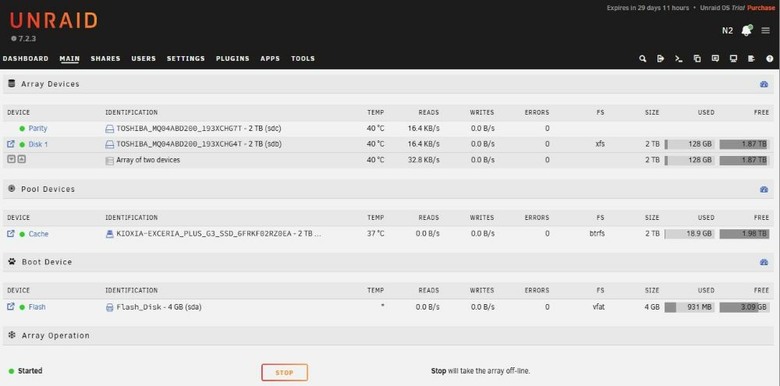Click the Parity green status indicator

coord(22,129)
